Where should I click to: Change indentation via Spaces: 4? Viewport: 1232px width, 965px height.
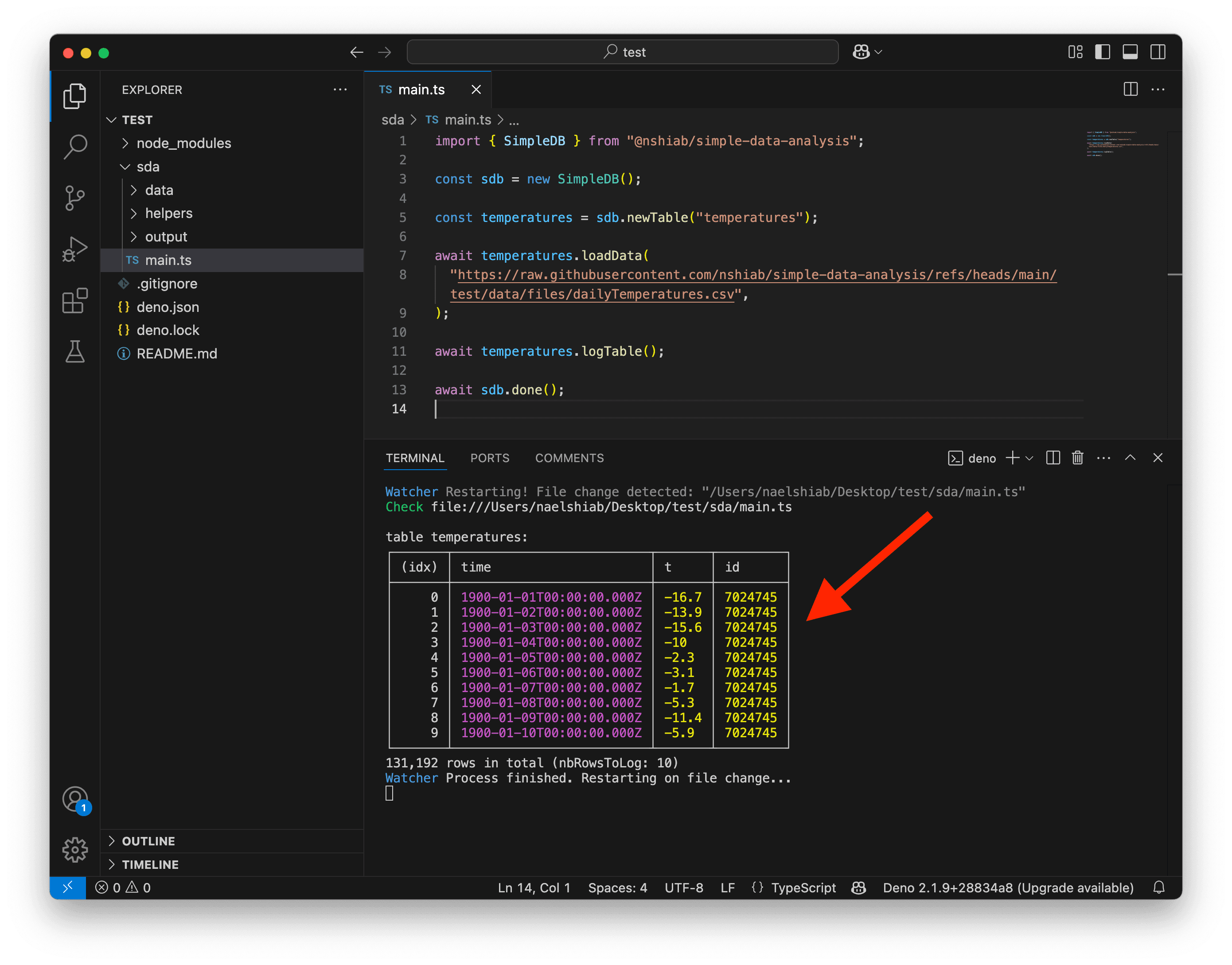[x=617, y=887]
